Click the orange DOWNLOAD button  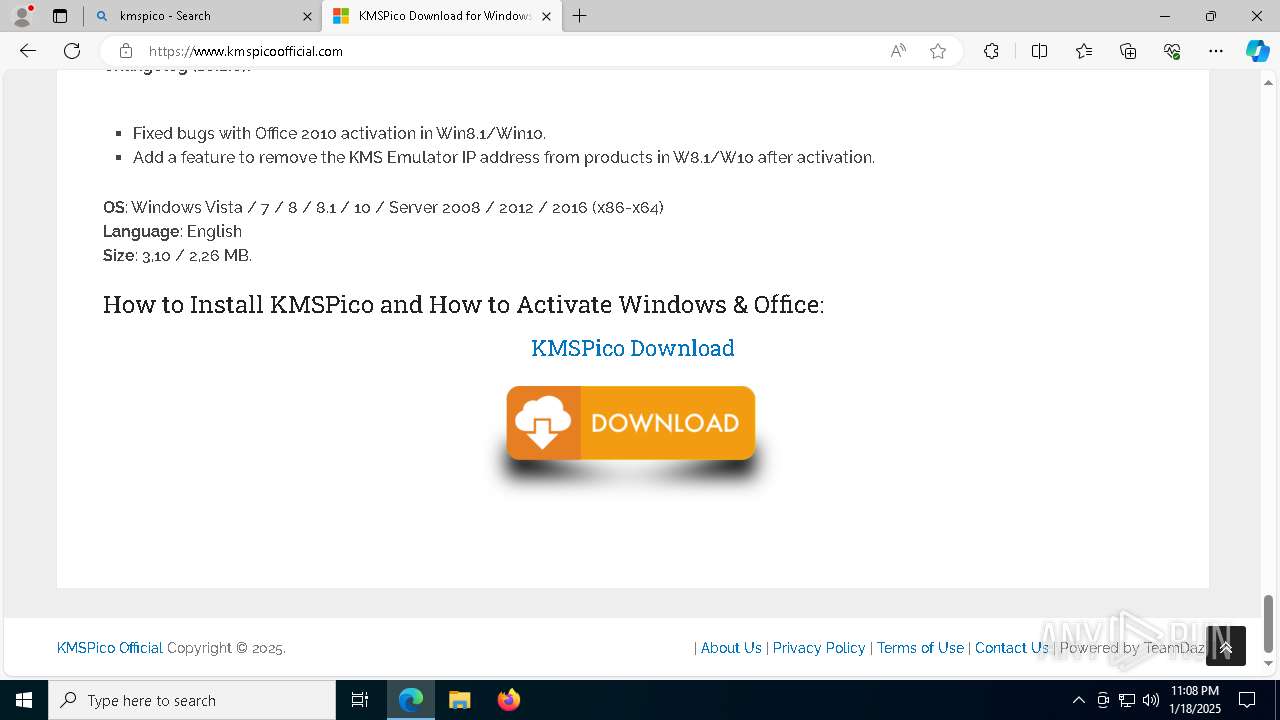[x=631, y=423]
